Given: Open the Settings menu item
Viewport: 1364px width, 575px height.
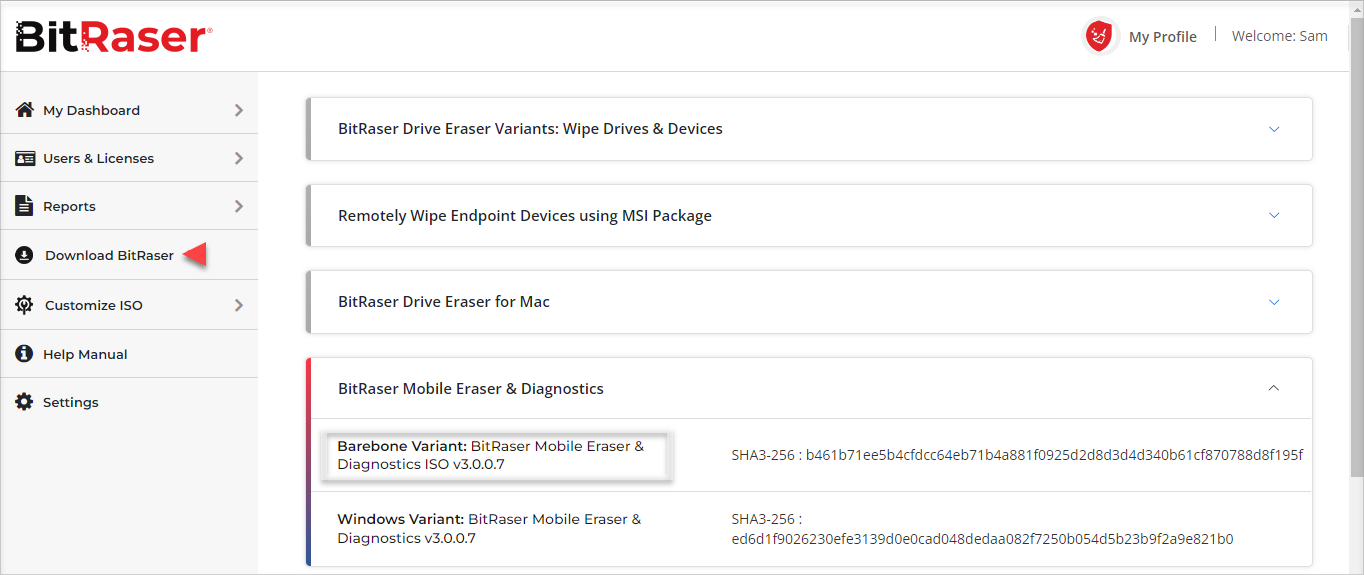Looking at the screenshot, I should [x=129, y=402].
